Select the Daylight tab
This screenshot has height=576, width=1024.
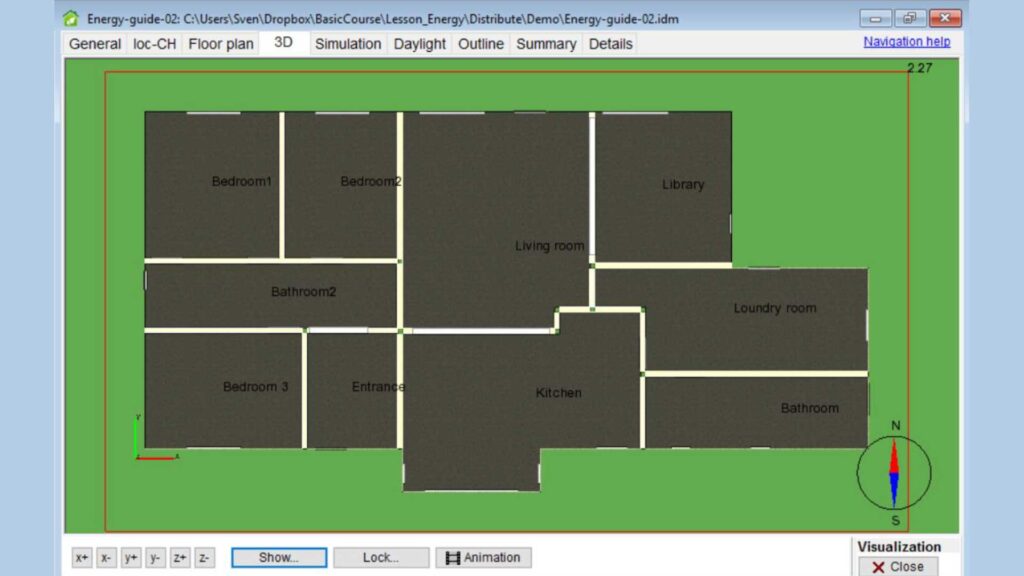419,44
